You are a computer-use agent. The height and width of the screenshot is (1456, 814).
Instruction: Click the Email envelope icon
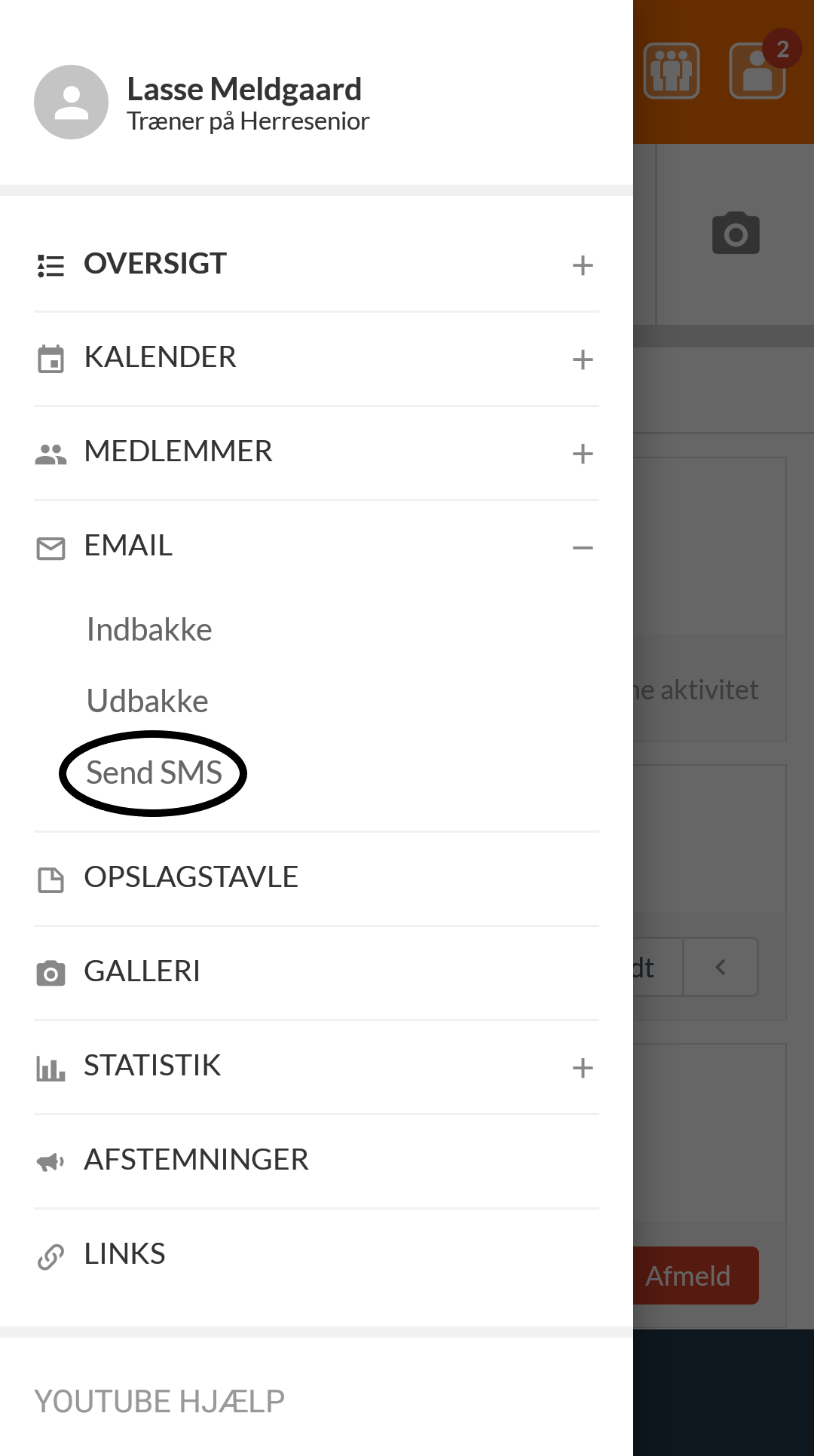click(x=50, y=548)
